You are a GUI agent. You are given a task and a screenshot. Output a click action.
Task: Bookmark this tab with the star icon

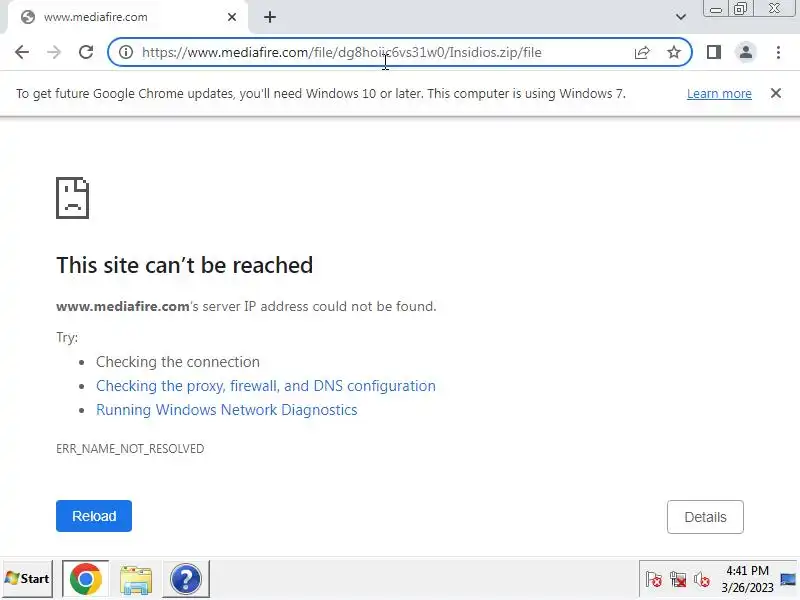click(674, 52)
